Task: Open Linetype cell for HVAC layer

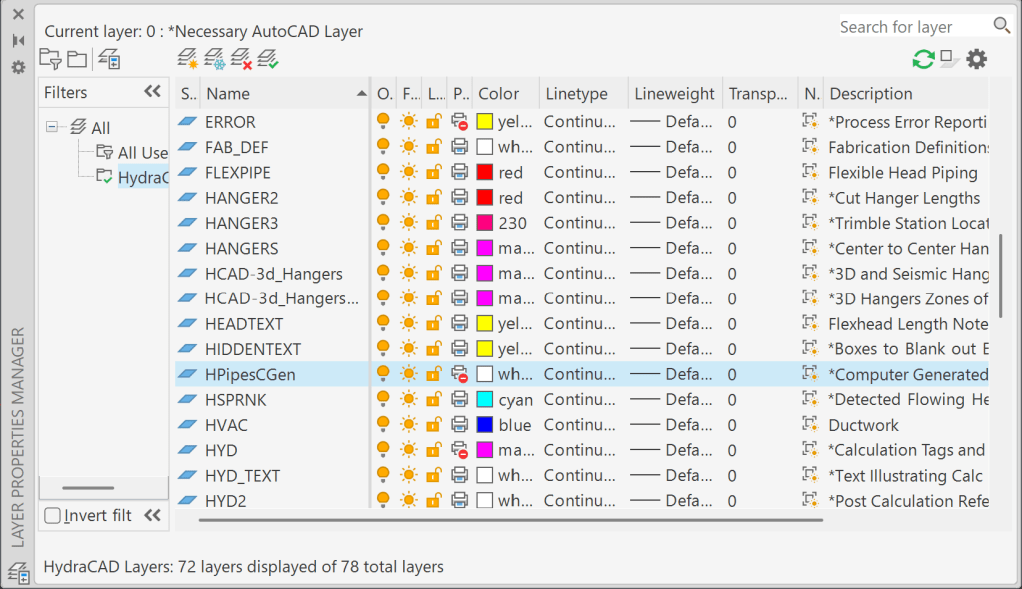Action: 579,425
